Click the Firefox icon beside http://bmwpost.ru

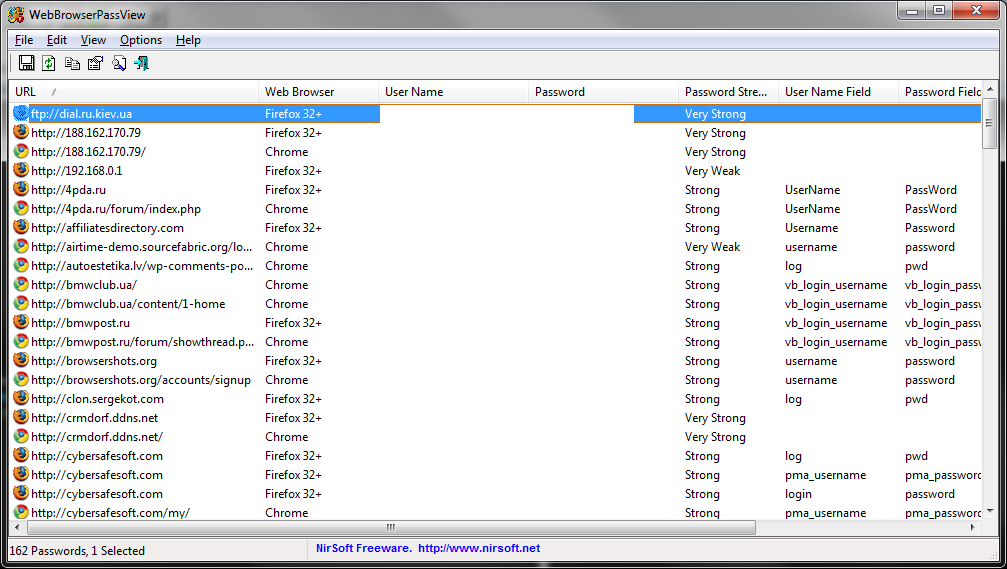click(21, 322)
